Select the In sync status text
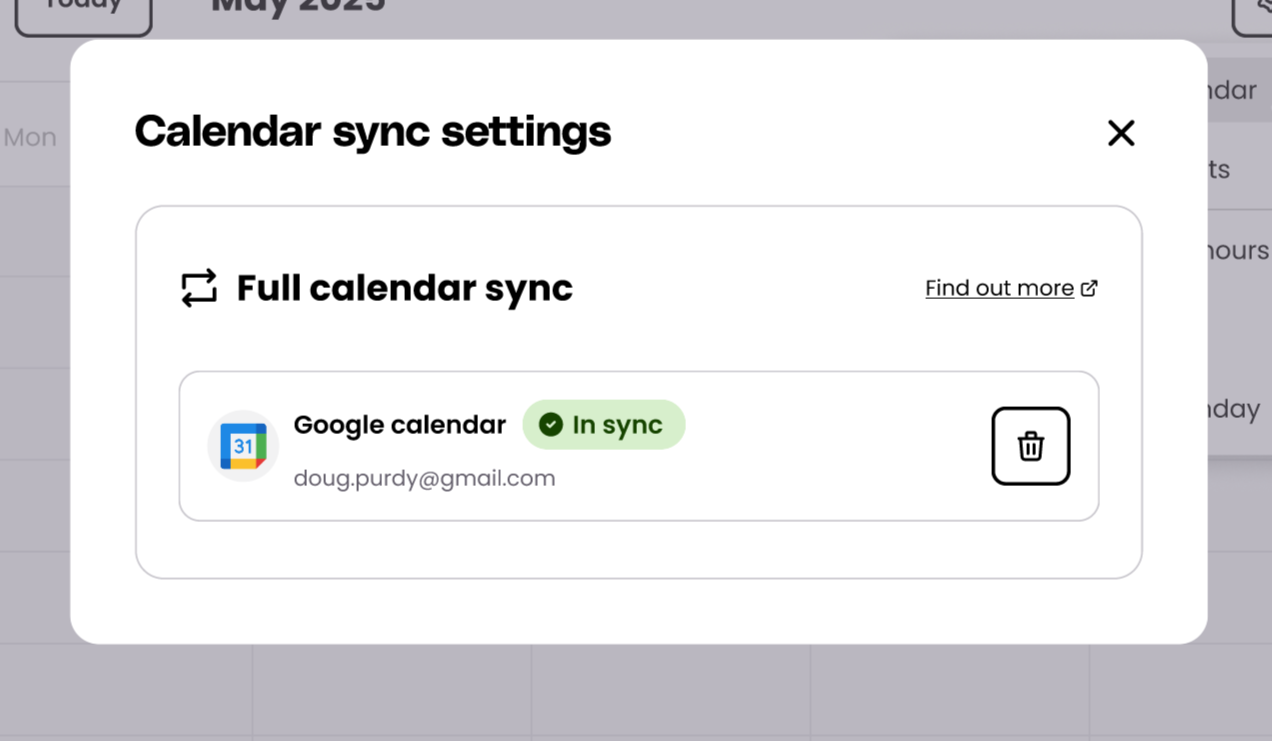 tap(617, 425)
